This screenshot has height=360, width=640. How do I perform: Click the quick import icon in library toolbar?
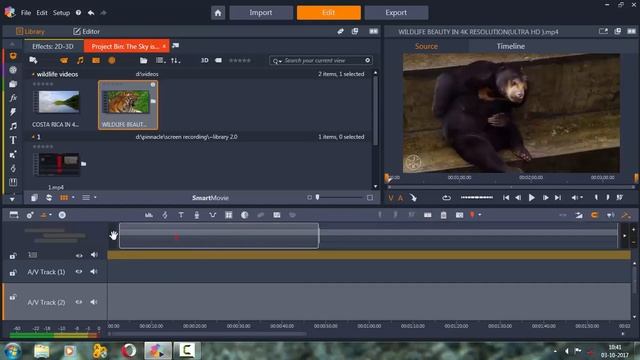click(33, 60)
